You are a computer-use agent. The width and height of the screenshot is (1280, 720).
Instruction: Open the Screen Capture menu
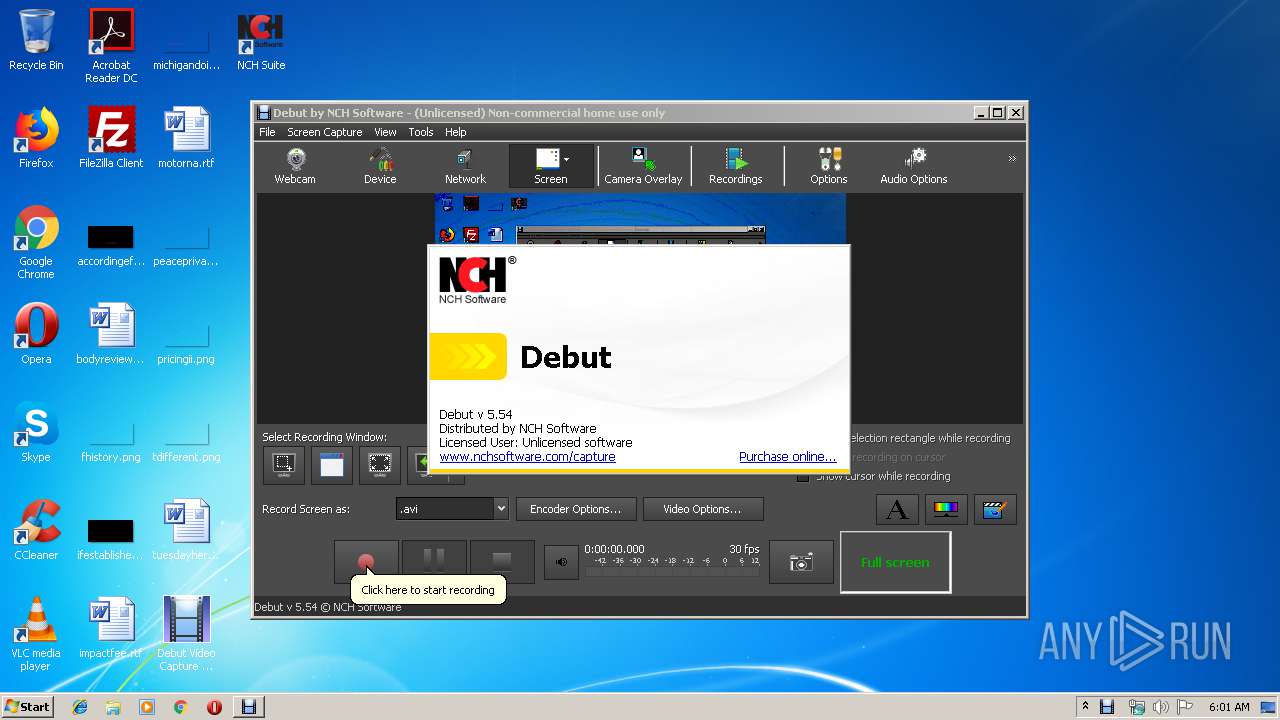(x=324, y=132)
